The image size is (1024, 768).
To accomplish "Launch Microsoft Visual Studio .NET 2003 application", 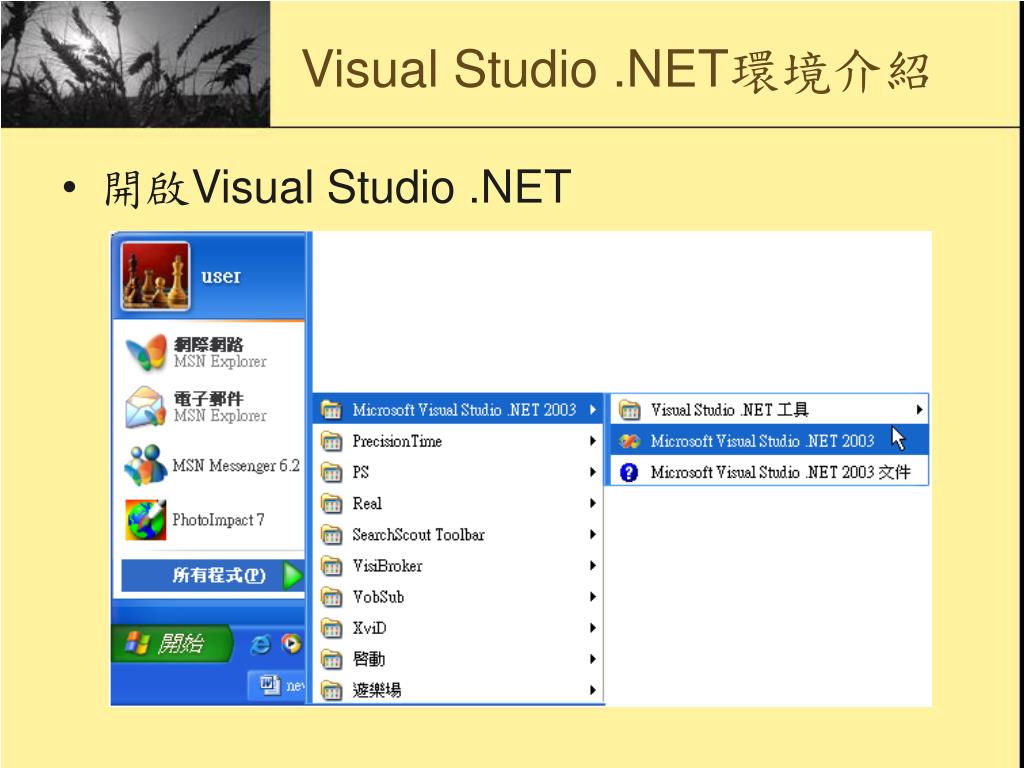I will coord(769,441).
